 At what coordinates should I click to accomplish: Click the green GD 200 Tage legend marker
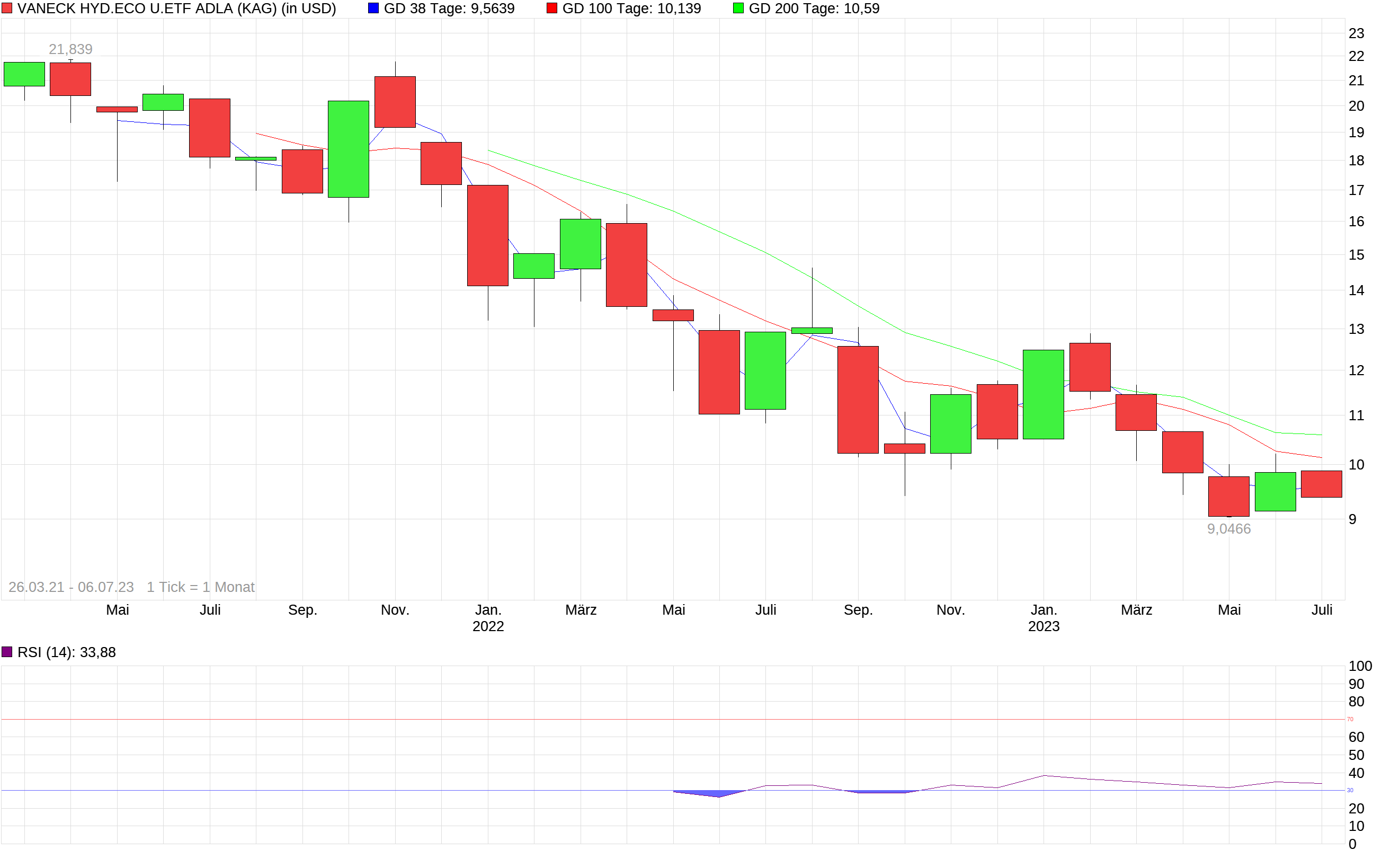click(738, 8)
